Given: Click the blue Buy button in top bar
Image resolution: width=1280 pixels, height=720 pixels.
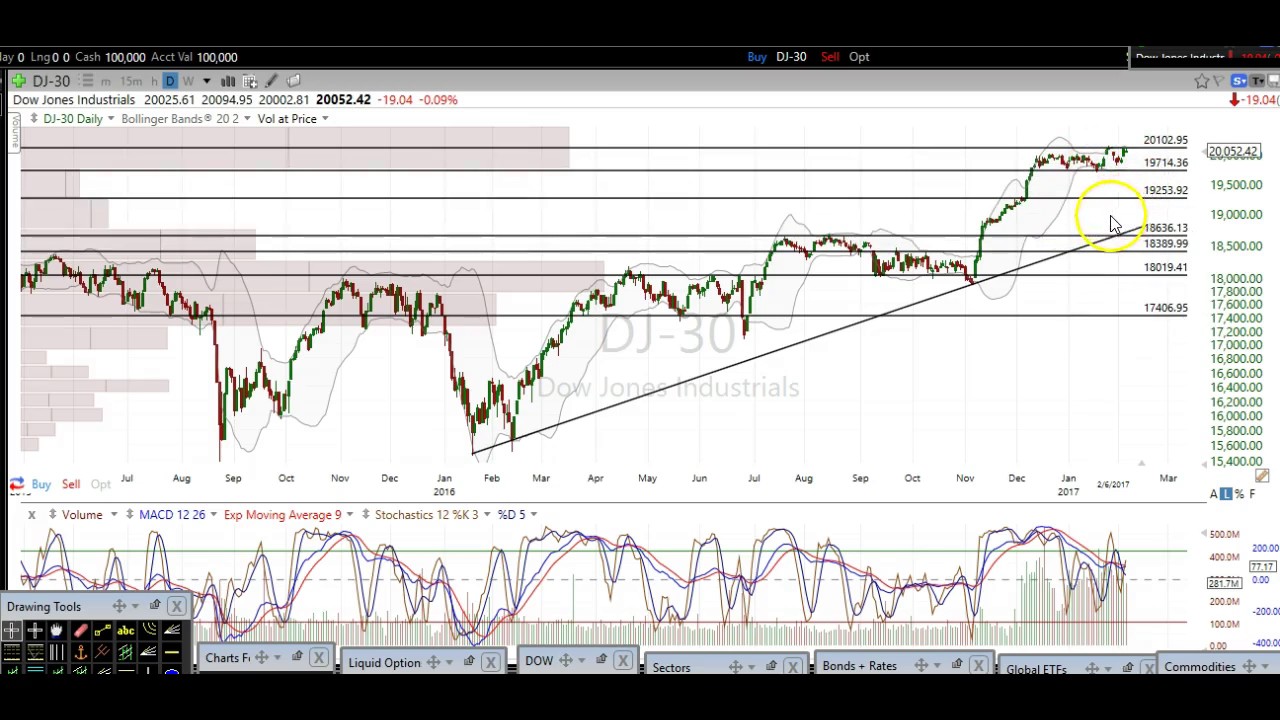Looking at the screenshot, I should pyautogui.click(x=757, y=57).
